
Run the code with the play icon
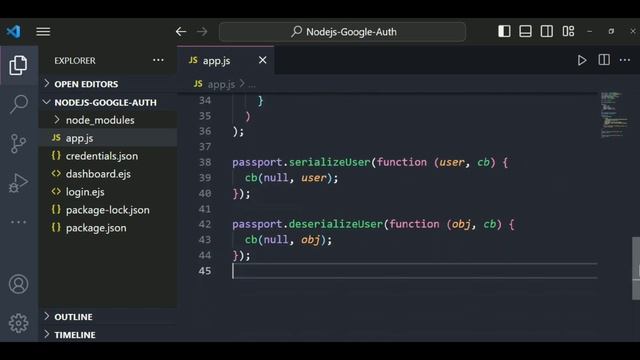(582, 60)
